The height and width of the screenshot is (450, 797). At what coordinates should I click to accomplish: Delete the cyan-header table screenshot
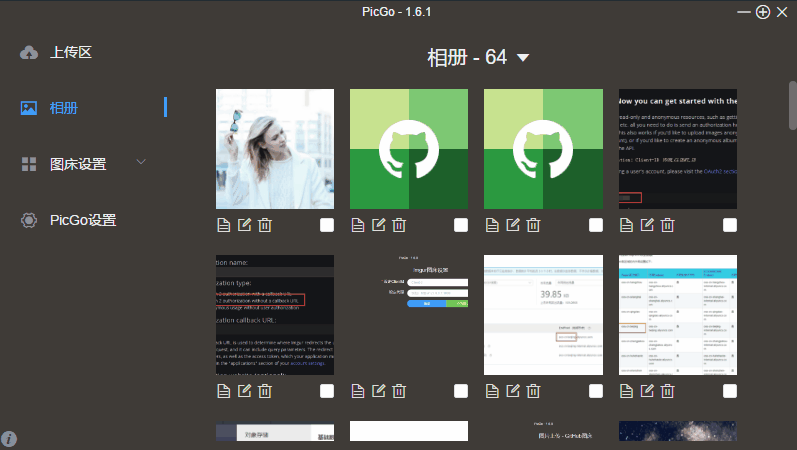667,391
